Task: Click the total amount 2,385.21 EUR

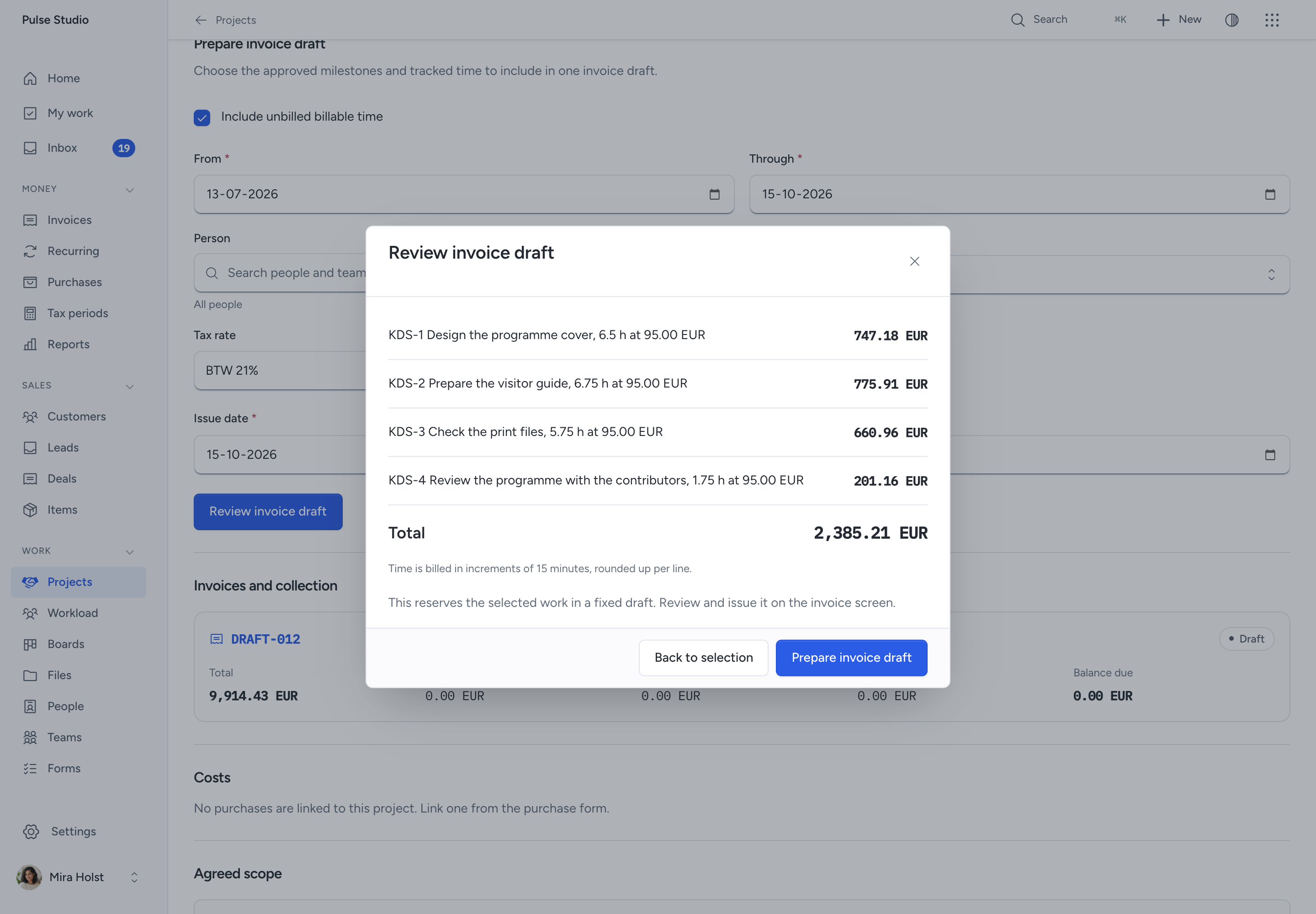Action: point(870,533)
